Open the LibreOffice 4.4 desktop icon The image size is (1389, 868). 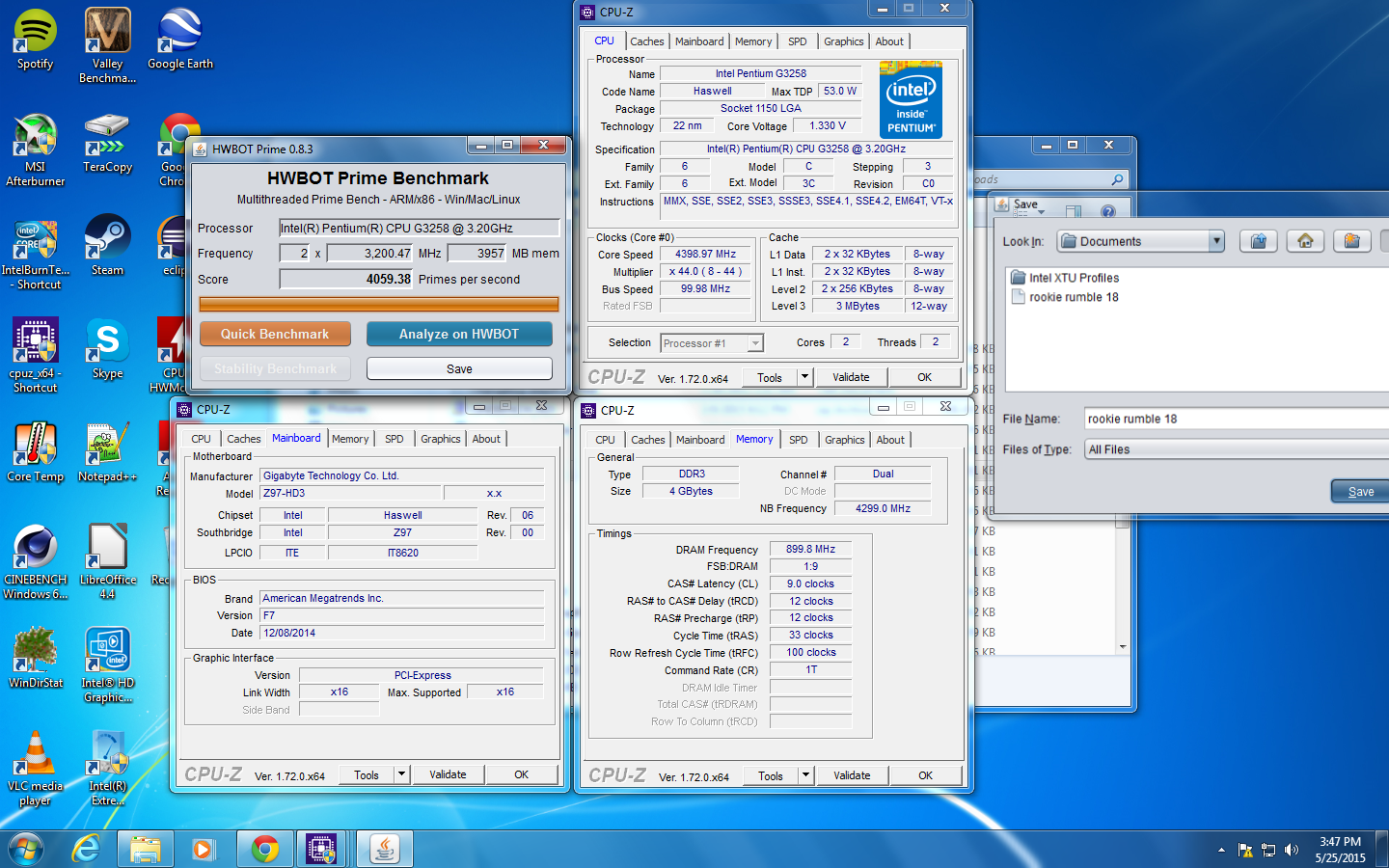point(107,562)
